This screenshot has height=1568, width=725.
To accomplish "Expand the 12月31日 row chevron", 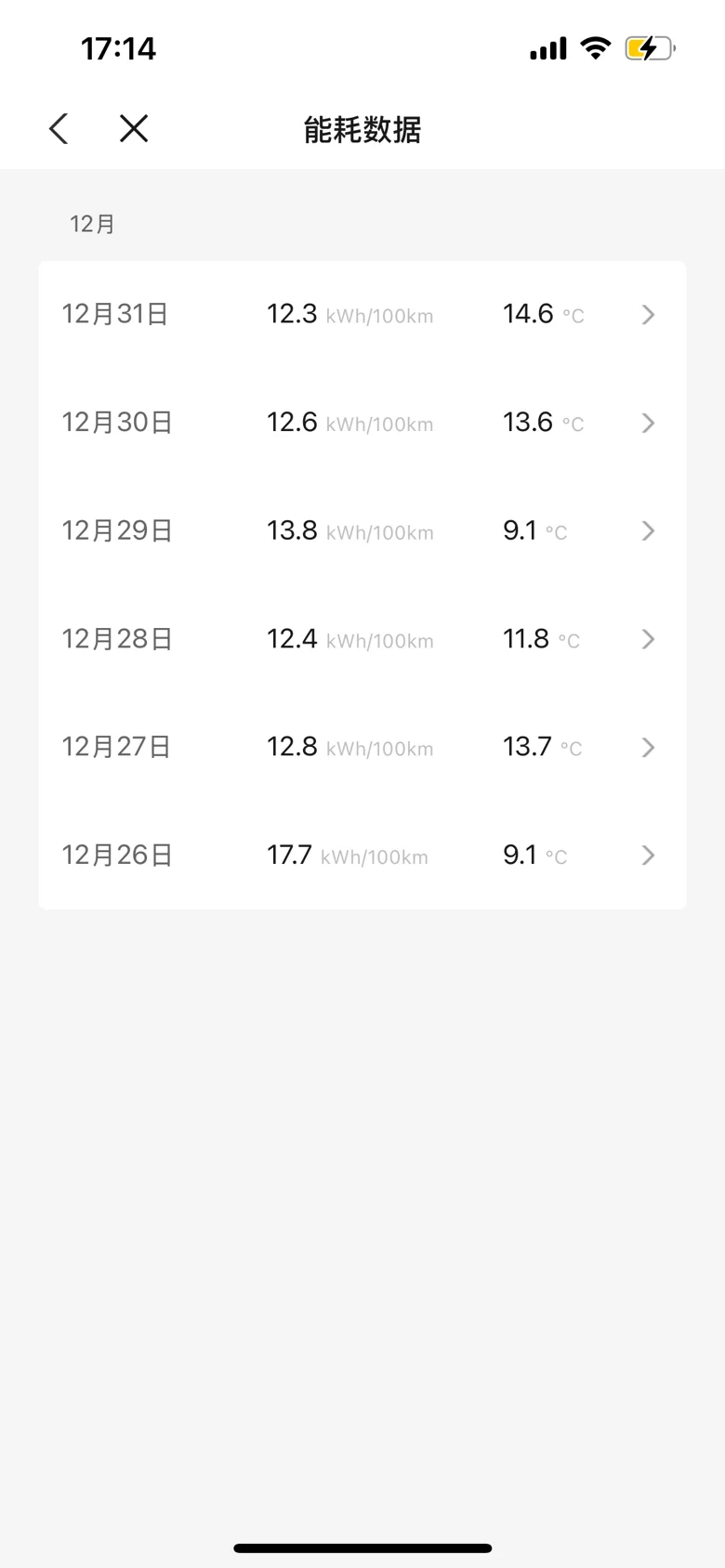I will tap(649, 315).
